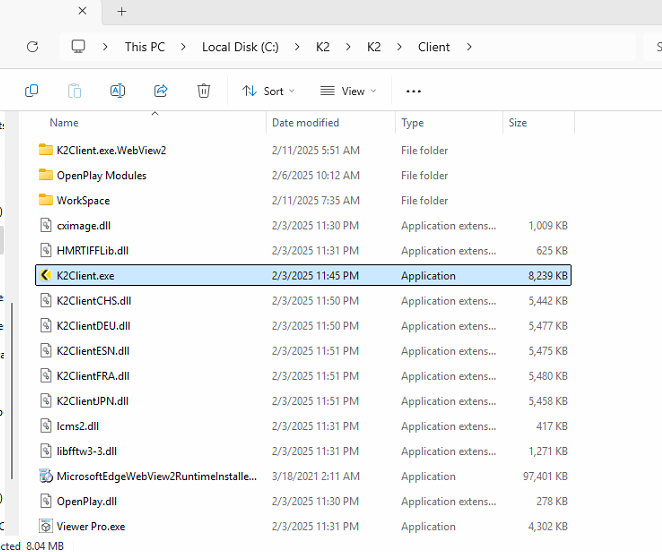This screenshot has height=552, width=662.
Task: Select the K2ClientJPN.dll file name
Action: point(93,401)
